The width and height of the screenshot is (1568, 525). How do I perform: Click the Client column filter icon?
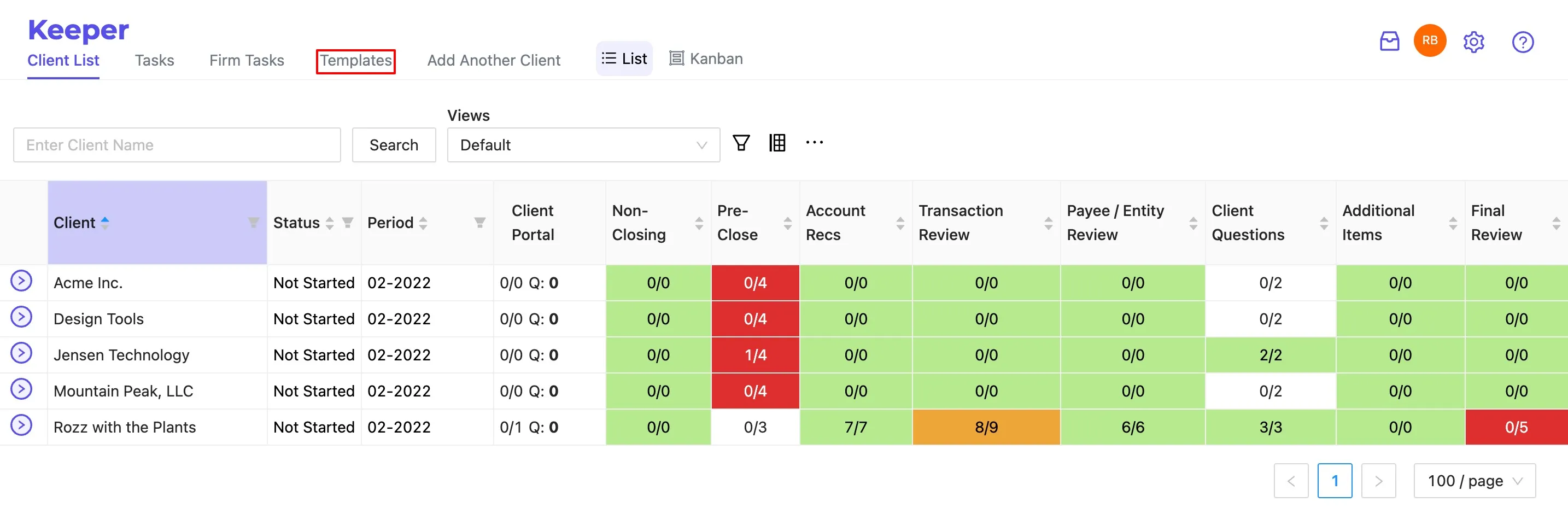pos(253,223)
